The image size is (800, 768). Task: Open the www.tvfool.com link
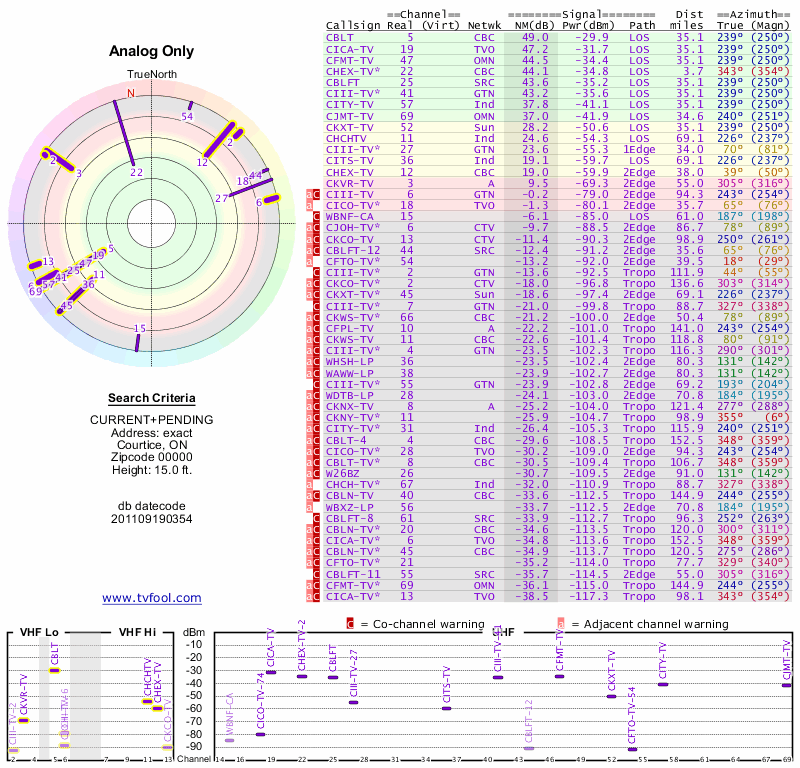click(x=152, y=598)
